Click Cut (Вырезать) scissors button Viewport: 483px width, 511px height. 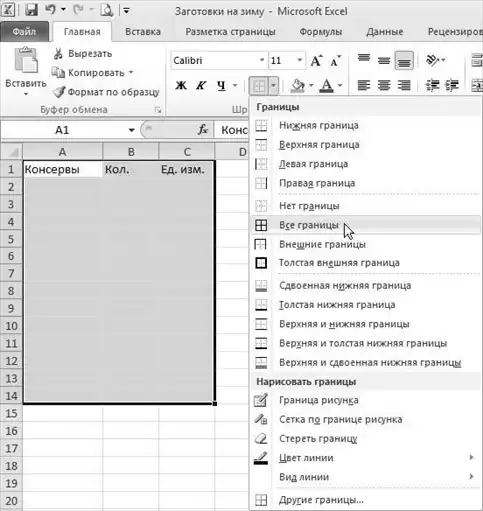tap(82, 54)
